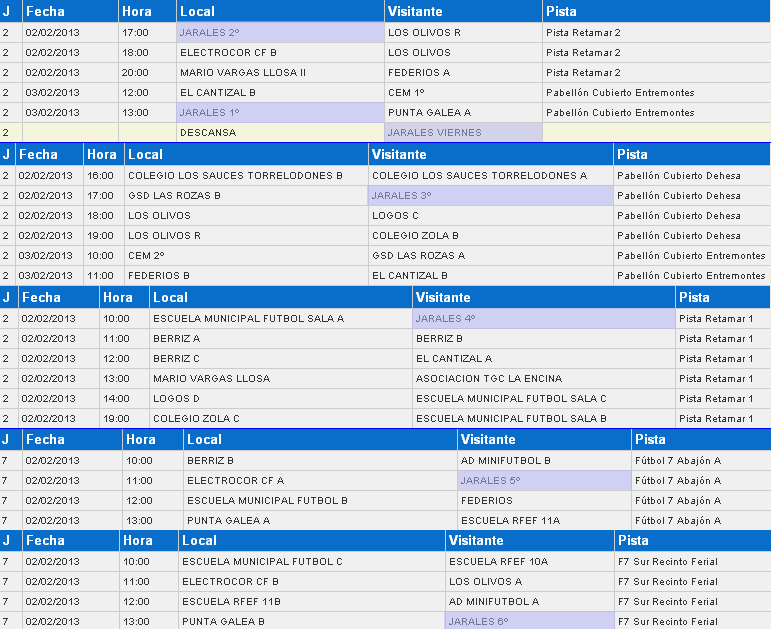Select the COLEGIO ZOLA C cell

(281, 419)
